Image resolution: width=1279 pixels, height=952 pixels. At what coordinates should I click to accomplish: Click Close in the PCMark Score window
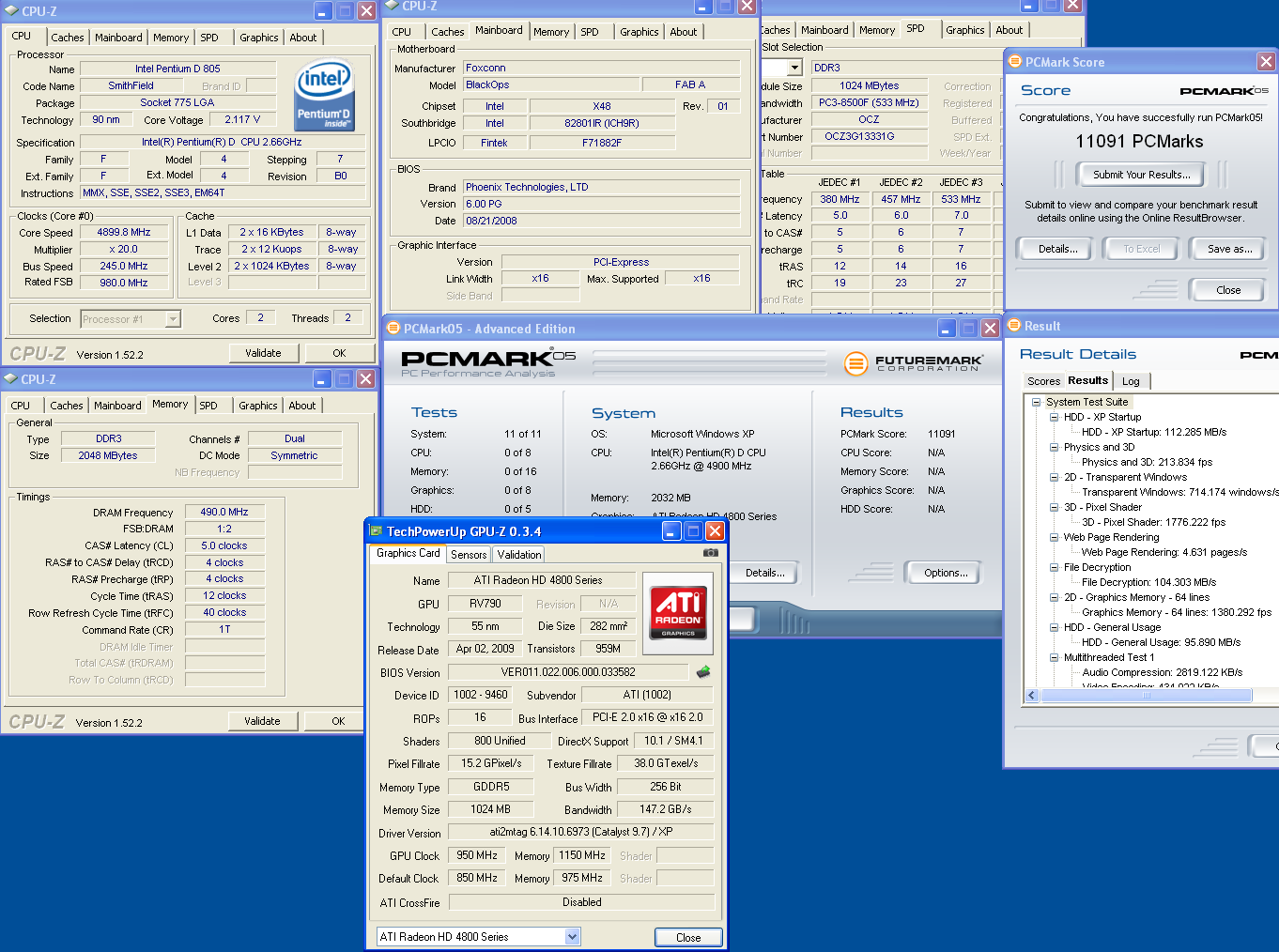tap(1228, 290)
